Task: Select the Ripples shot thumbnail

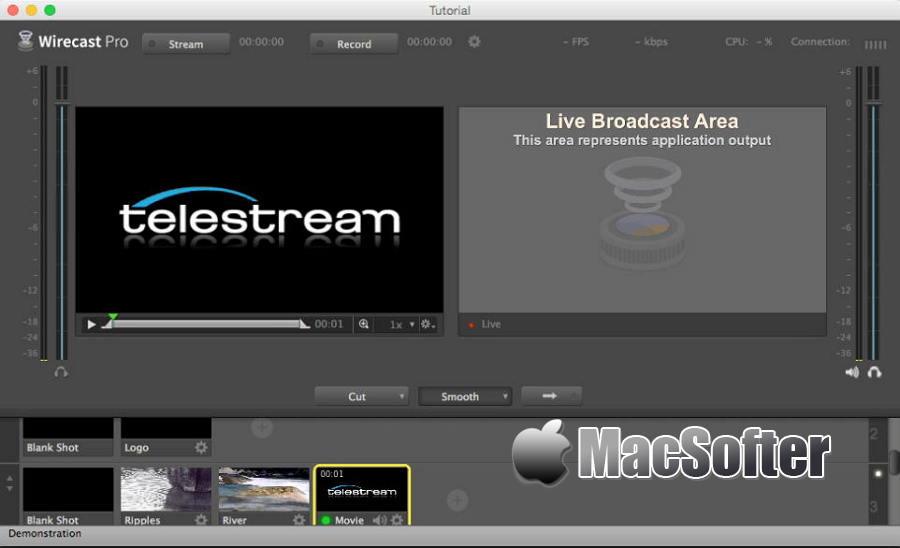Action: click(165, 489)
